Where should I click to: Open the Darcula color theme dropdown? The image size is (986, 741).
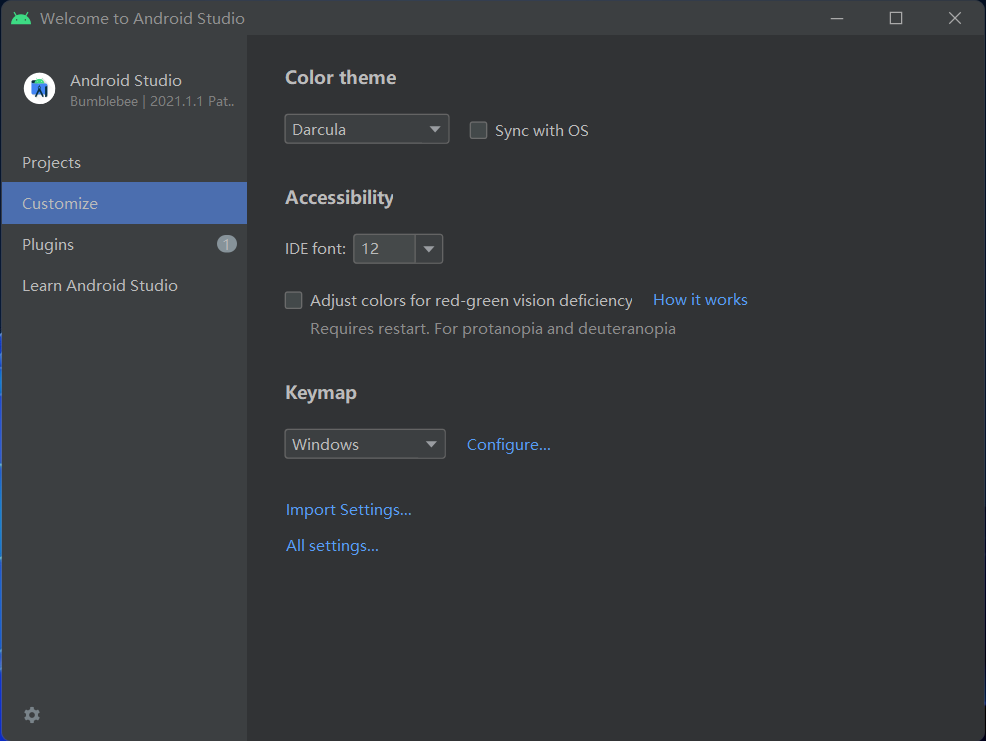click(367, 129)
